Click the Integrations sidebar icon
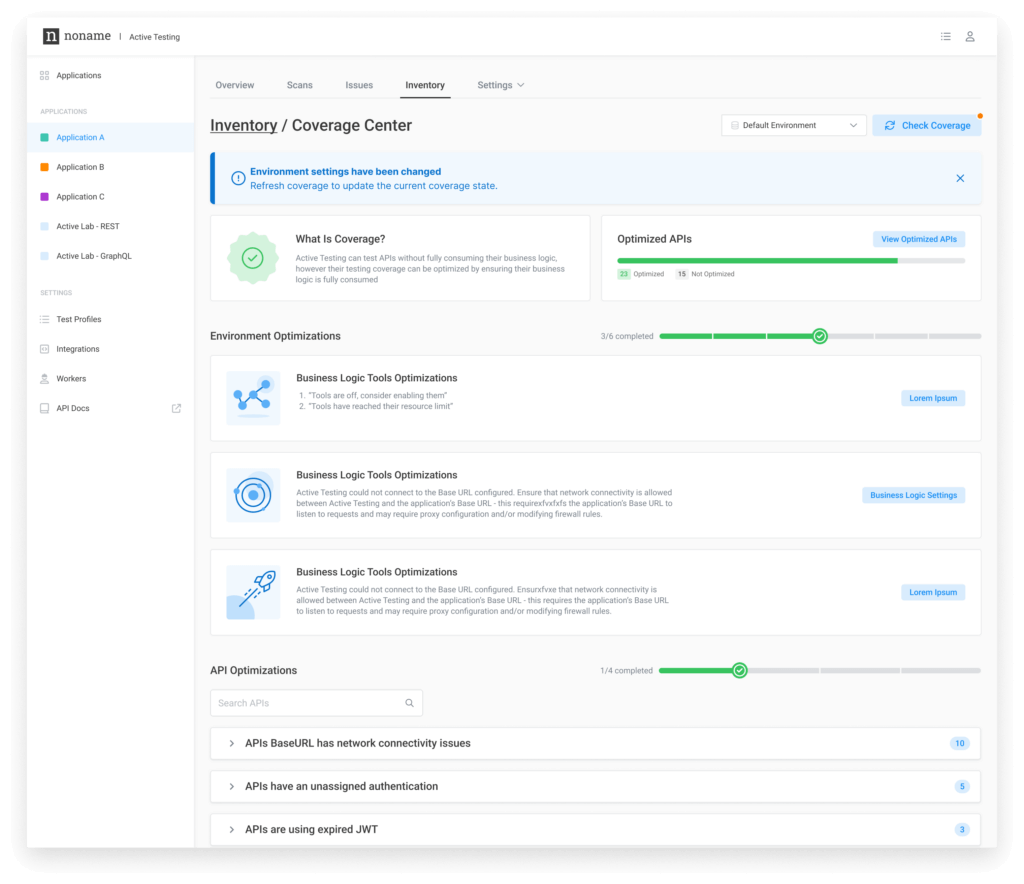The height and width of the screenshot is (884, 1024). tap(44, 349)
